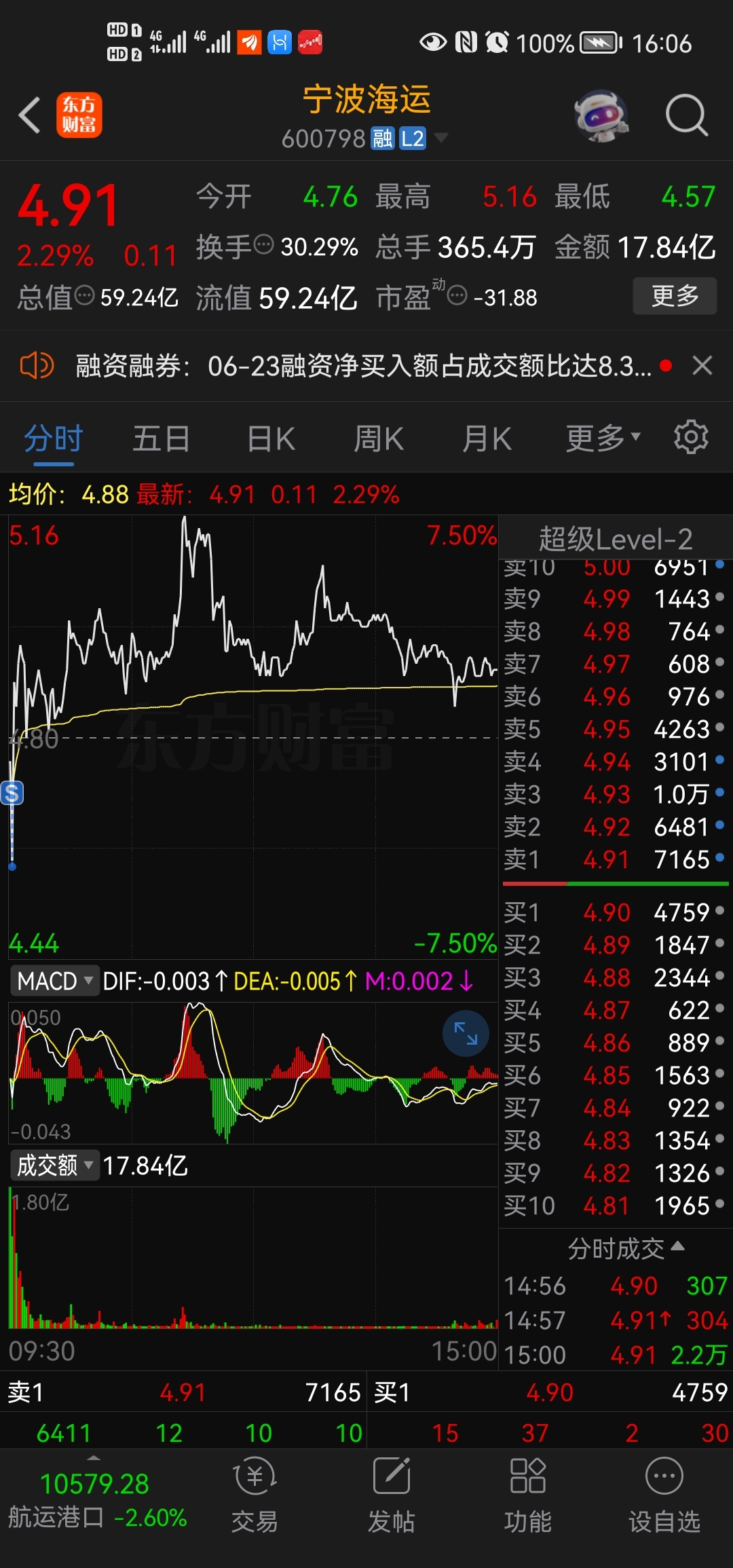
Task: Tap buy-sell ratio red-green bar
Action: (x=616, y=884)
